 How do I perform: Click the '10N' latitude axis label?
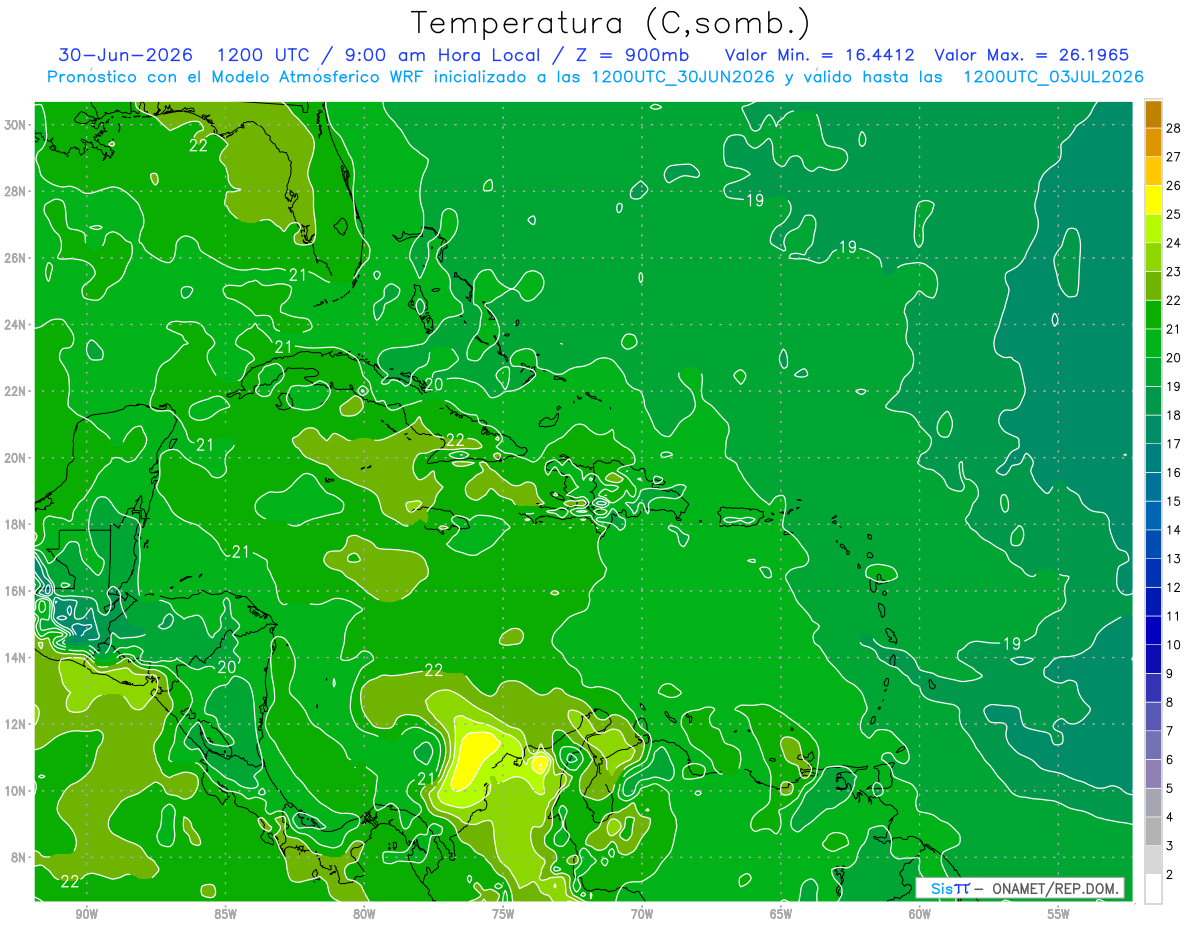tap(16, 791)
